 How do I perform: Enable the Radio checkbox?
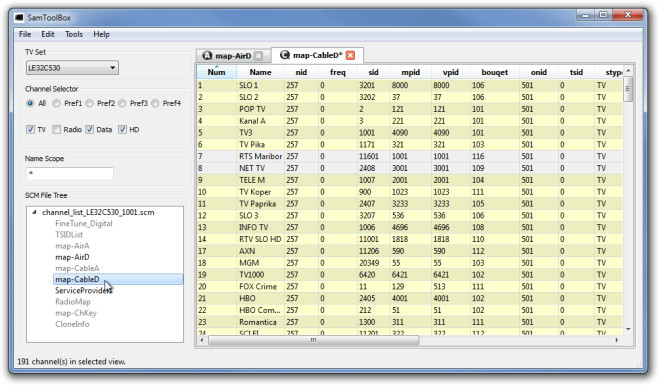(x=56, y=129)
